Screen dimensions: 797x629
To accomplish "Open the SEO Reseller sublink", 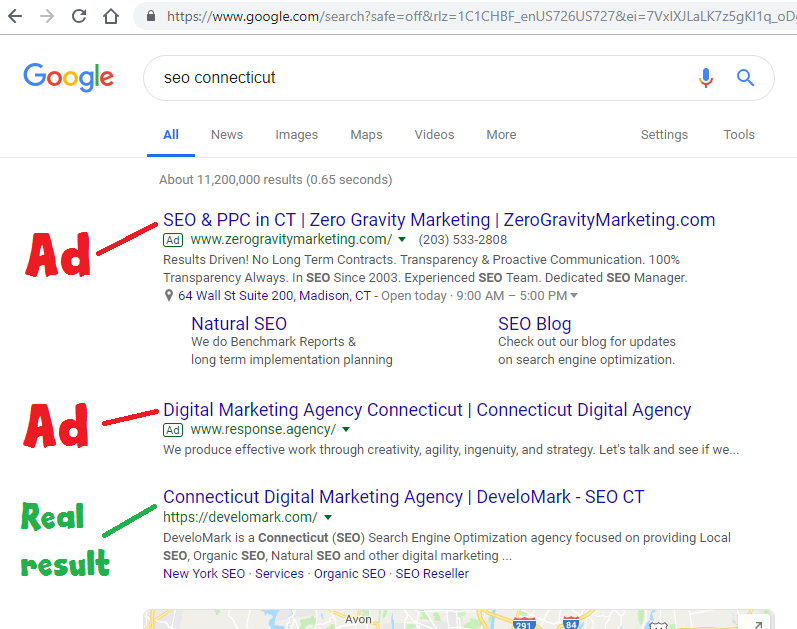I will (x=432, y=574).
